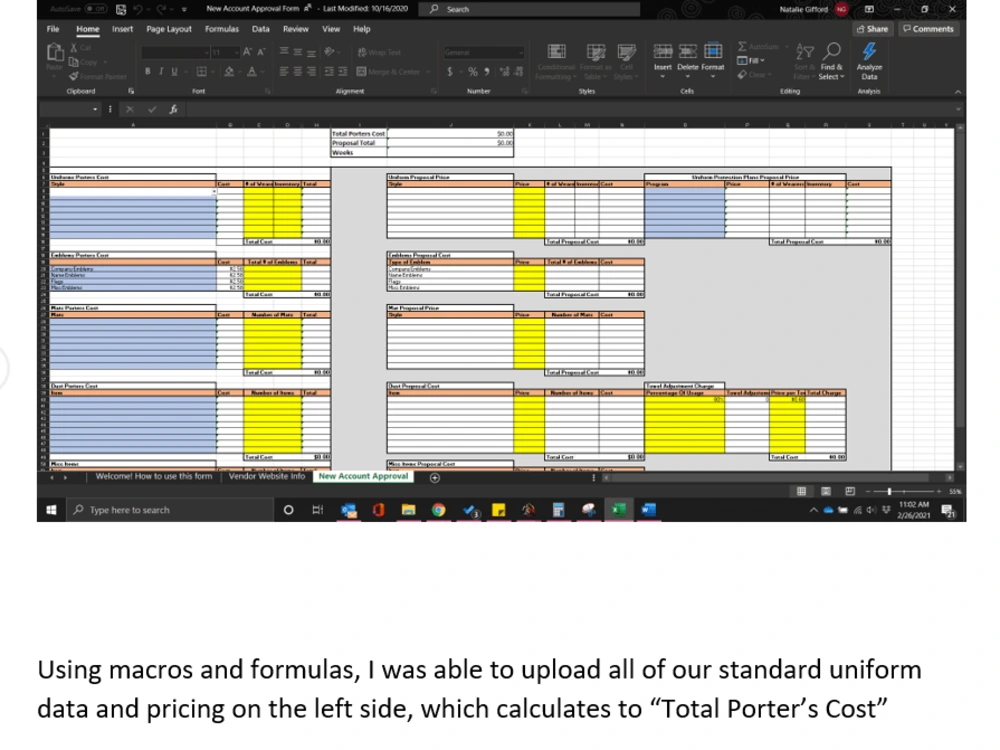Click the Help tab

(362, 29)
